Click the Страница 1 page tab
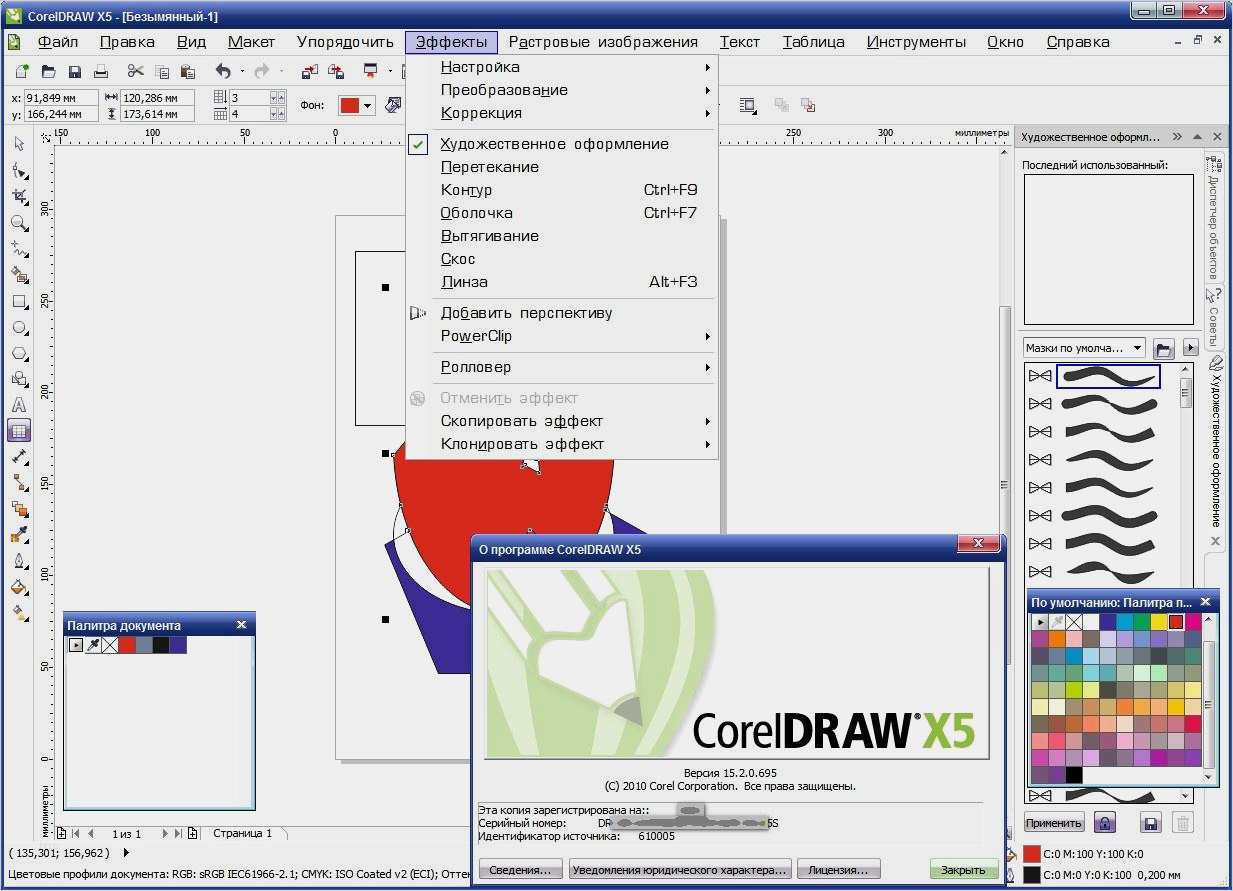Image resolution: width=1233 pixels, height=891 pixels. coord(242,833)
